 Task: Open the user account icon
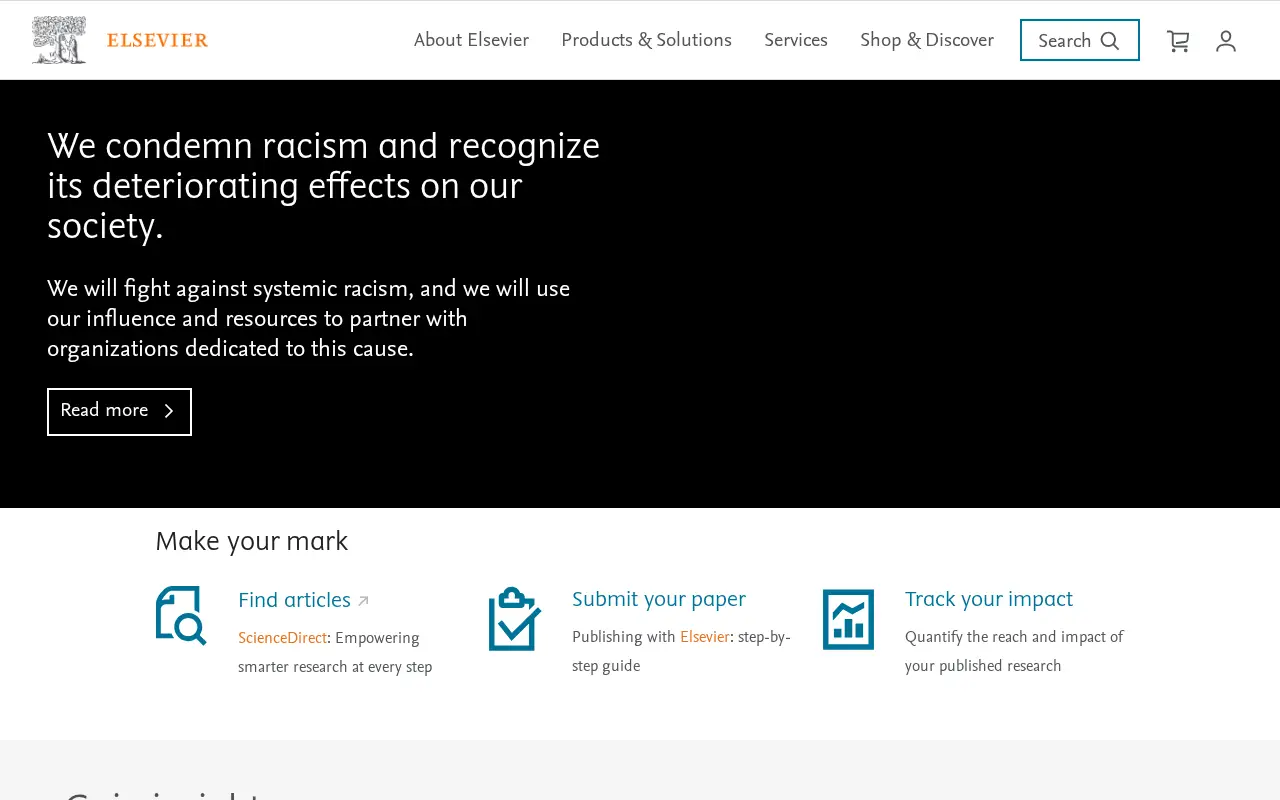pyautogui.click(x=1226, y=41)
